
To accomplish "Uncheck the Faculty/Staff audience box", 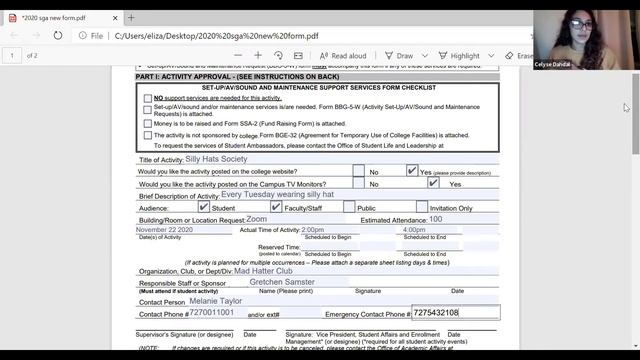I will coord(276,207).
